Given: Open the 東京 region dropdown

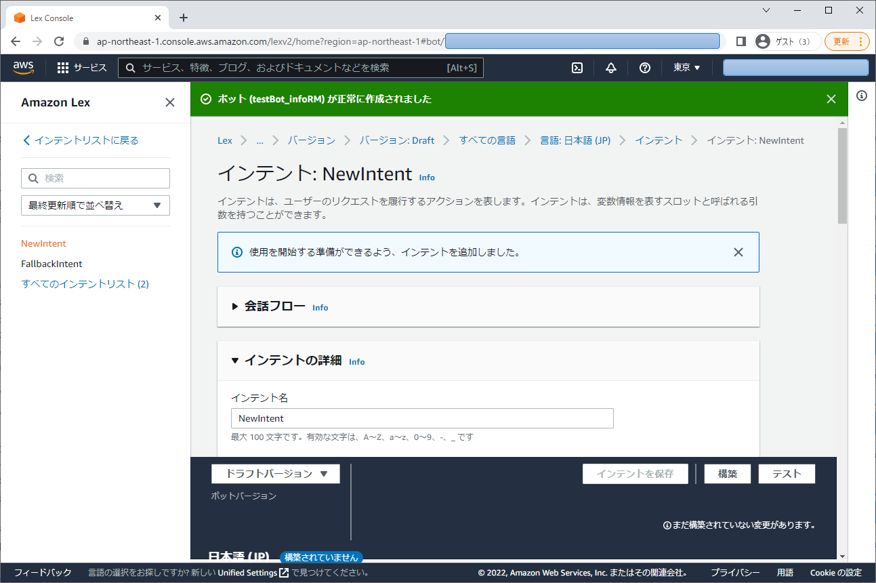Looking at the screenshot, I should tap(686, 68).
